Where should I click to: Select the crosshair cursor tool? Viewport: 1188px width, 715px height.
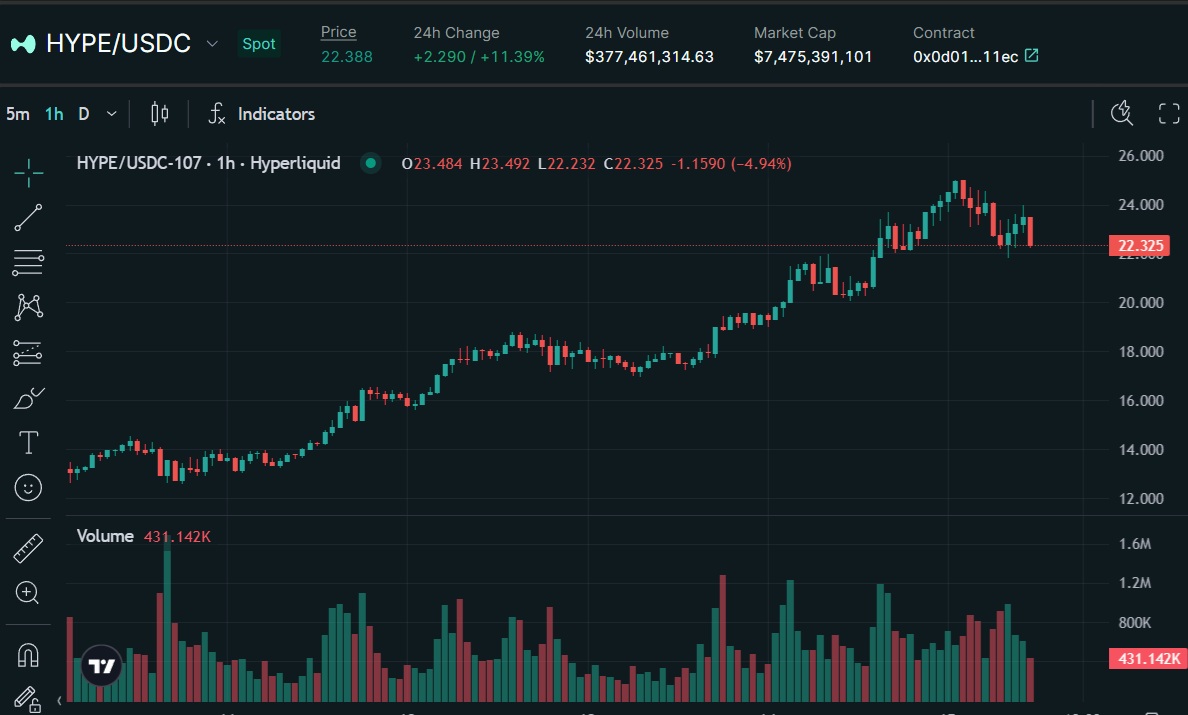pyautogui.click(x=29, y=172)
